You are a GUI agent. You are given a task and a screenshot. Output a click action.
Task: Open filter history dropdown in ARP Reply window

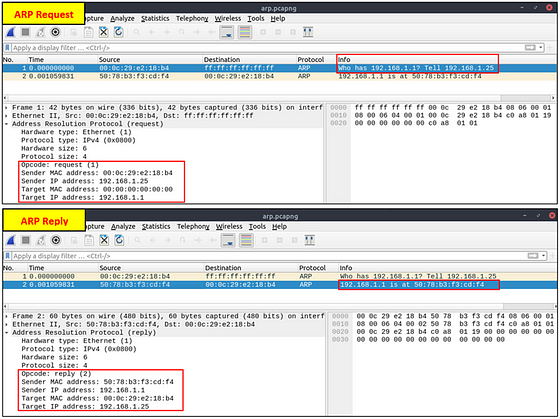coord(544,256)
